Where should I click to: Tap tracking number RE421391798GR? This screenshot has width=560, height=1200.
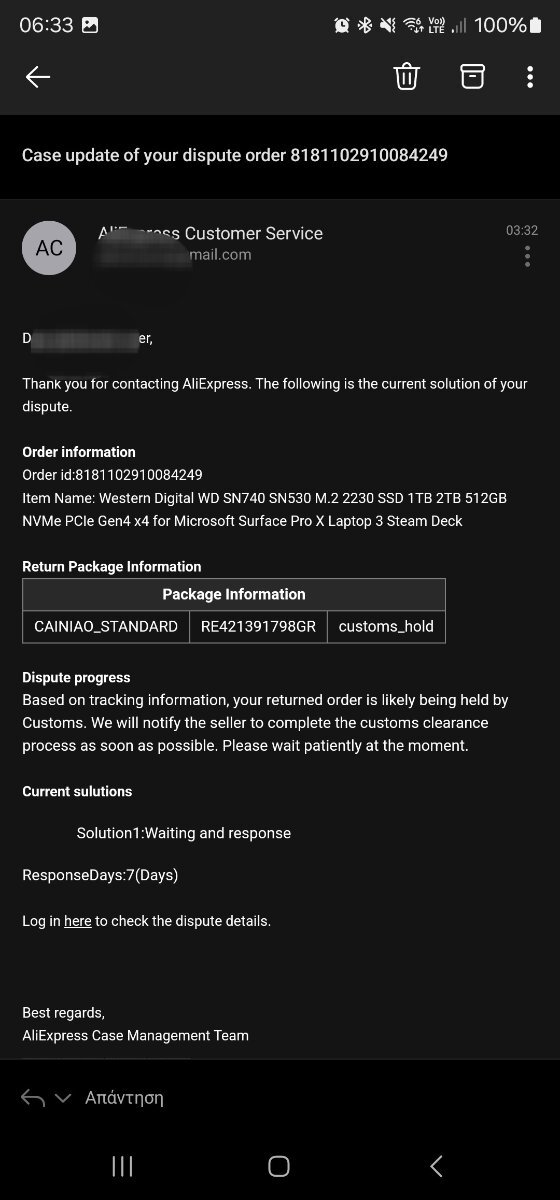(258, 627)
